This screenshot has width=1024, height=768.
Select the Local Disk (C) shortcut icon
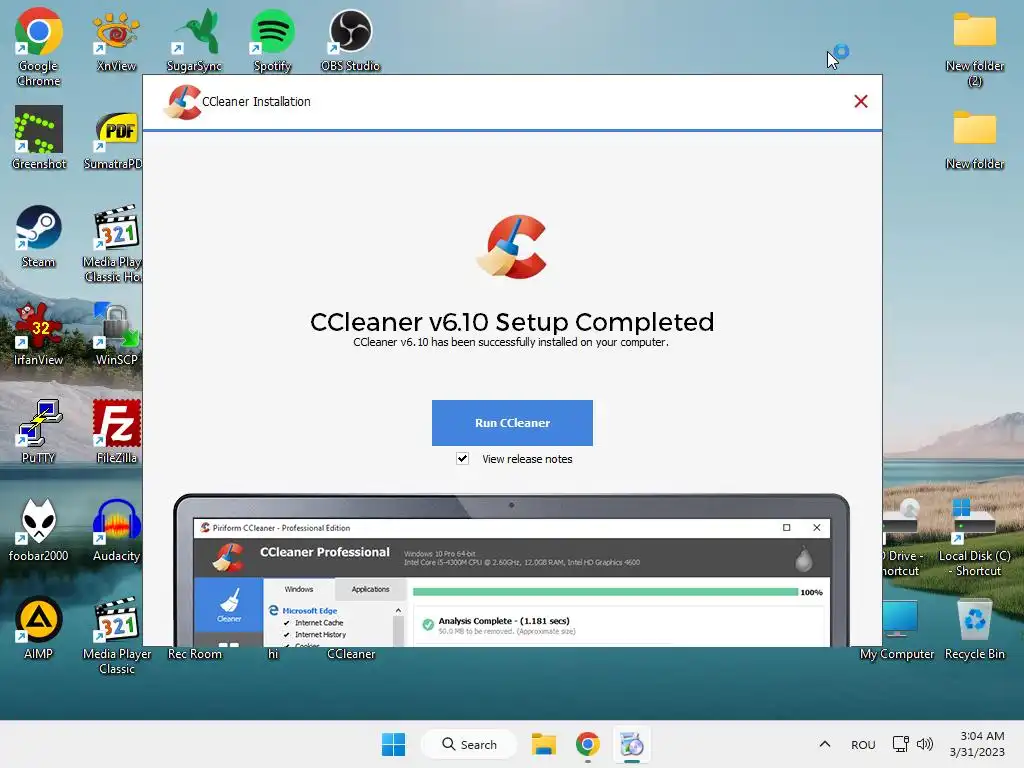tap(974, 538)
